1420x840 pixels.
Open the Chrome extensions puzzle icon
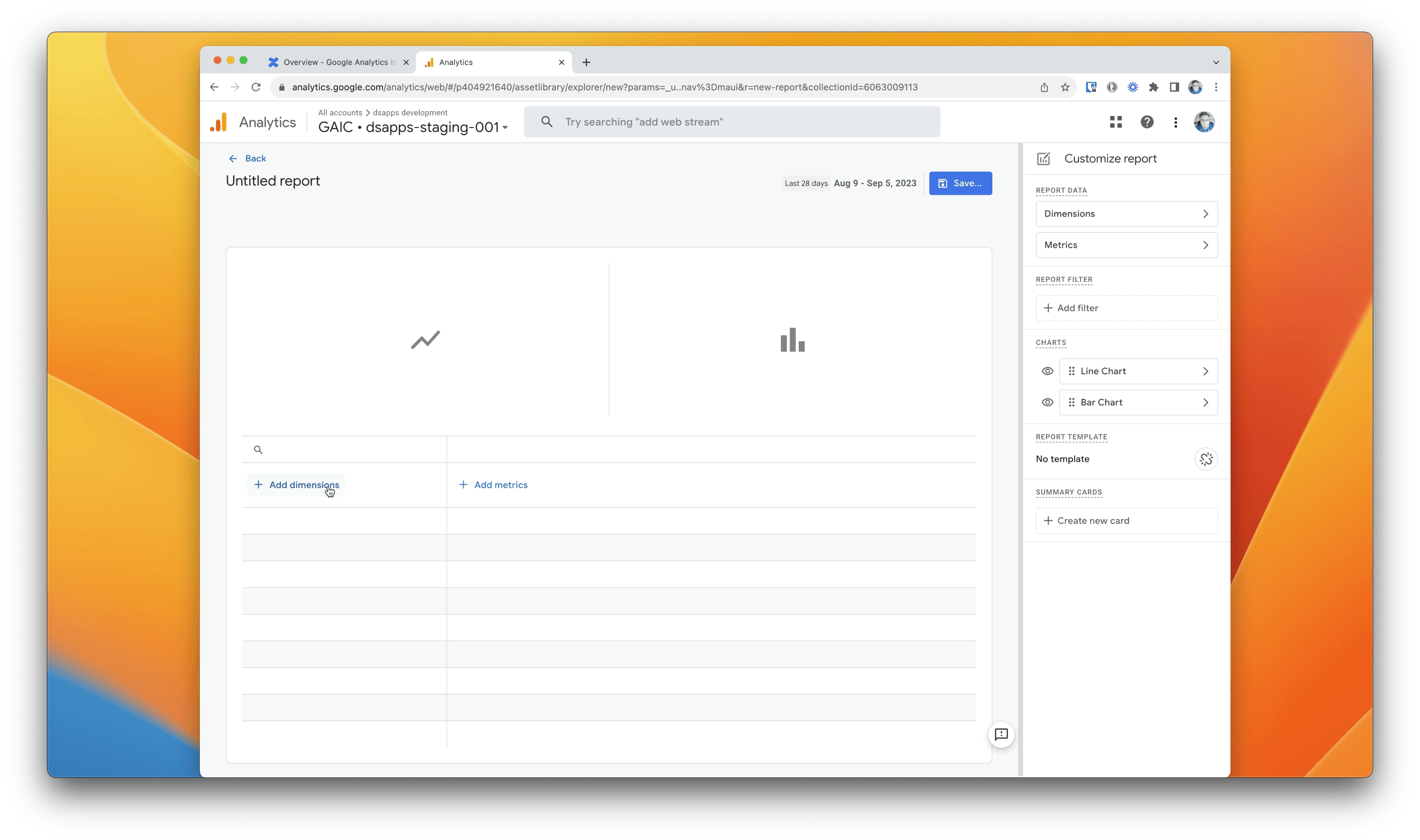(1153, 87)
